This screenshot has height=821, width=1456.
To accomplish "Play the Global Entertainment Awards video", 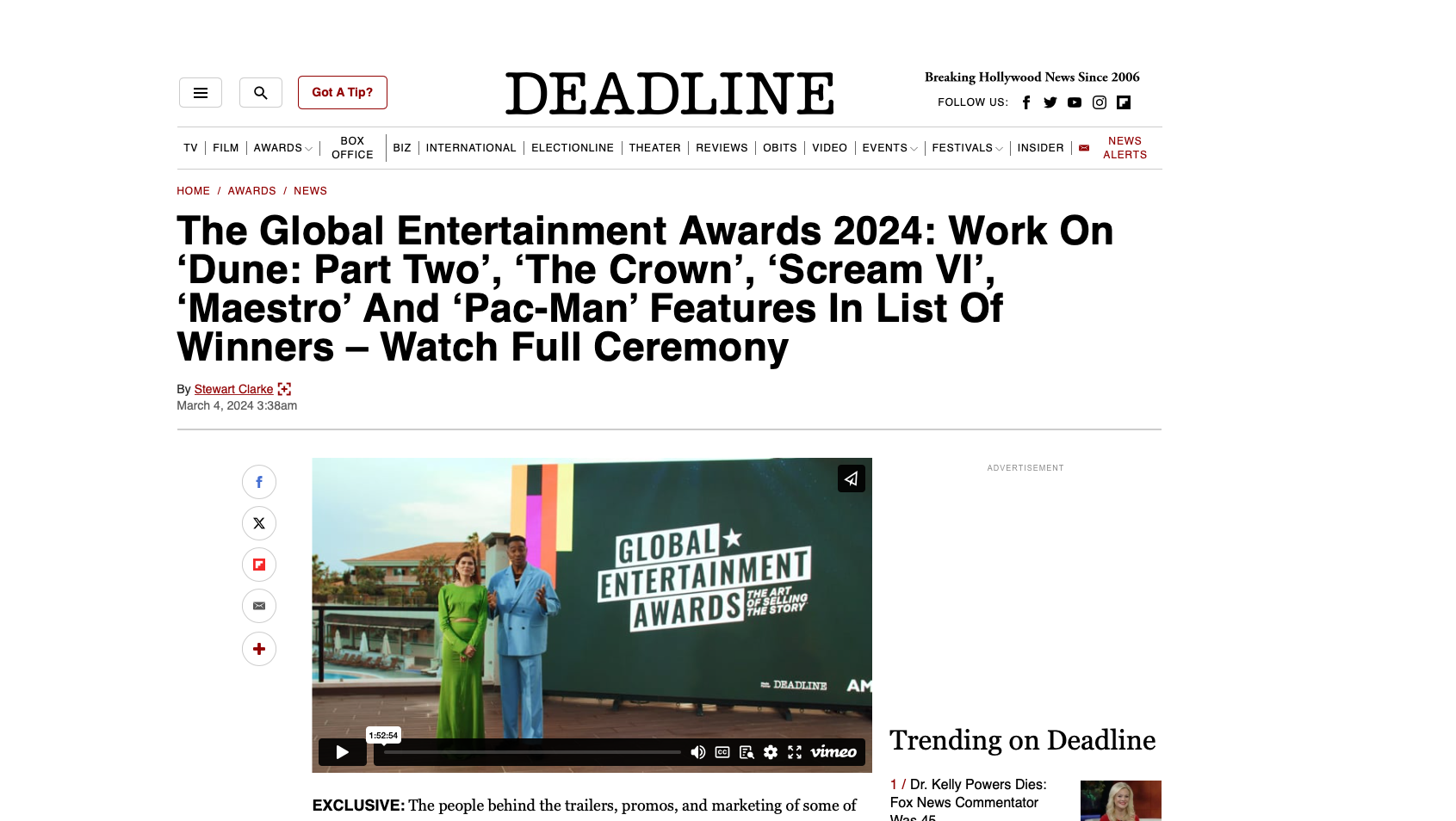I will [343, 752].
